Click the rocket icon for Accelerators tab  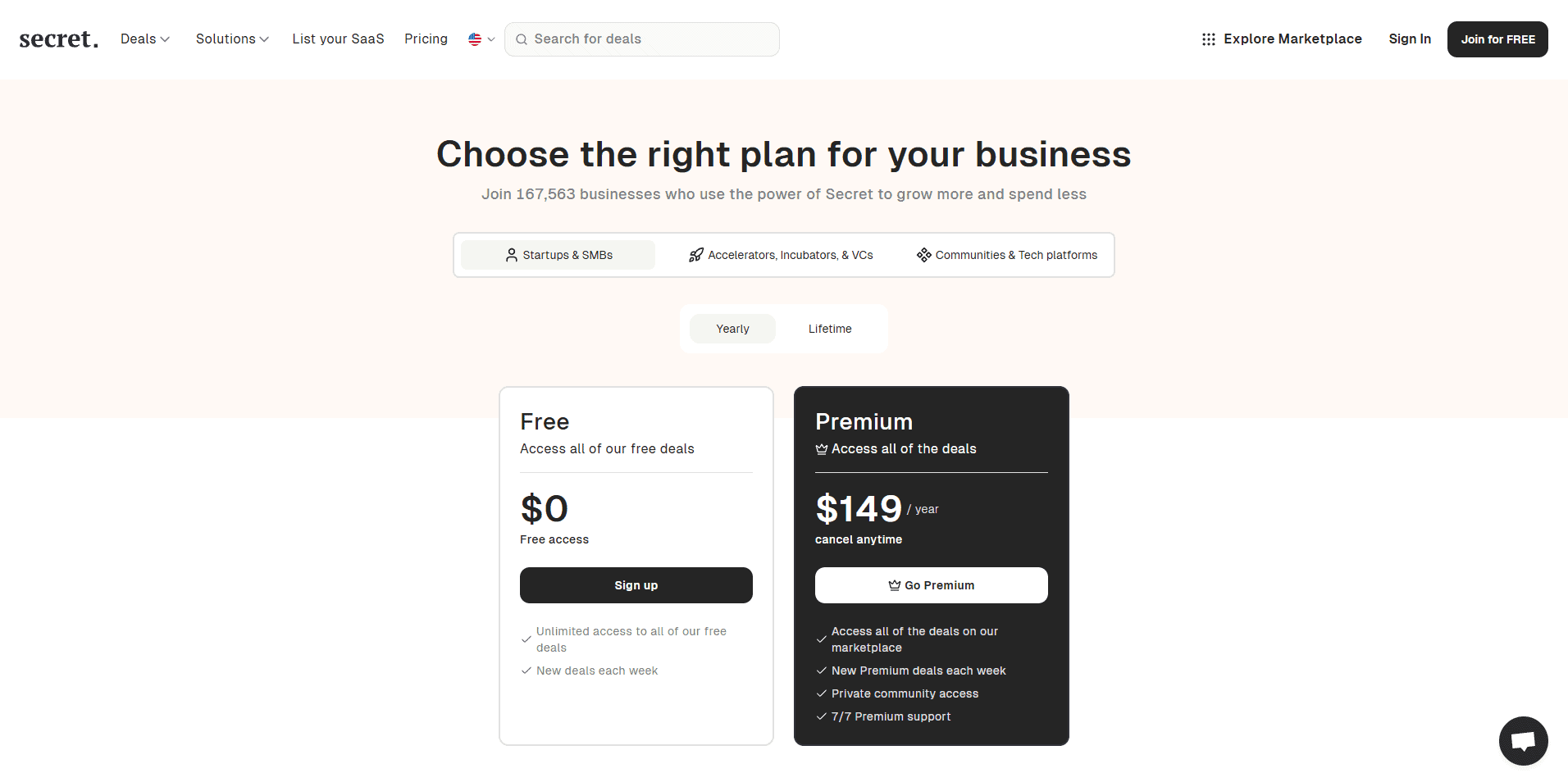pos(696,255)
